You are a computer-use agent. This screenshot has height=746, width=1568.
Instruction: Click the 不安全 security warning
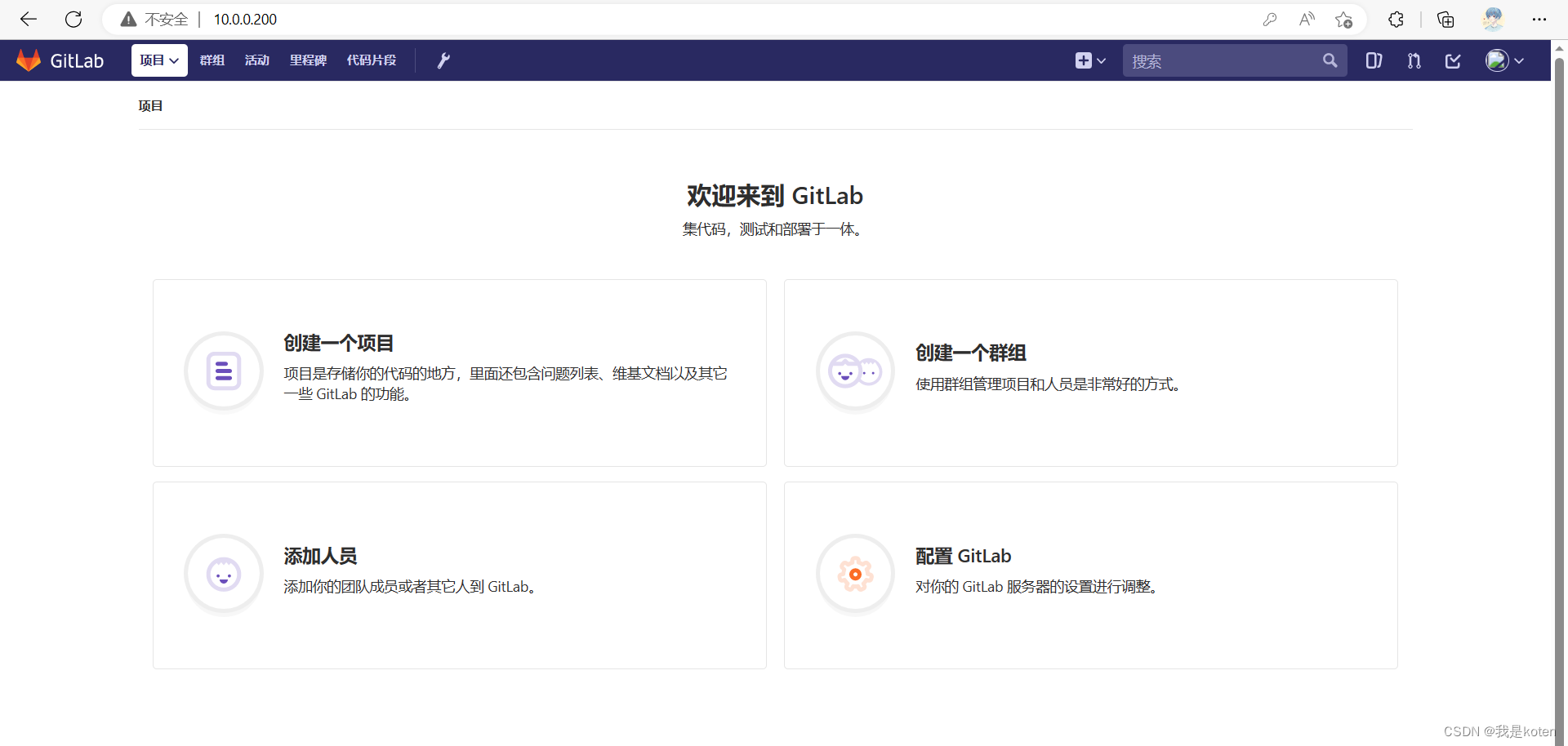154,19
